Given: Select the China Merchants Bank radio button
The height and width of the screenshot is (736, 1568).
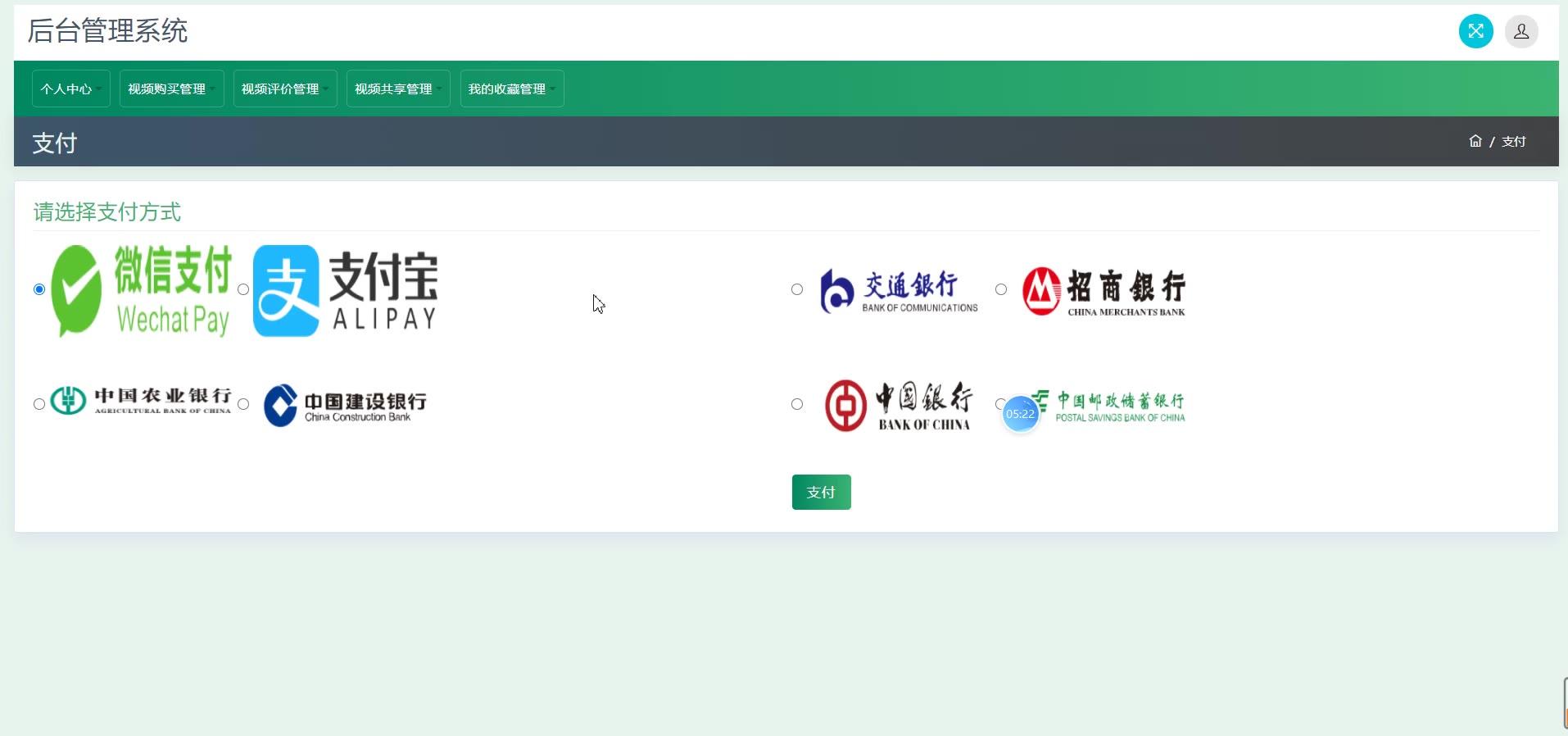Looking at the screenshot, I should point(1001,289).
